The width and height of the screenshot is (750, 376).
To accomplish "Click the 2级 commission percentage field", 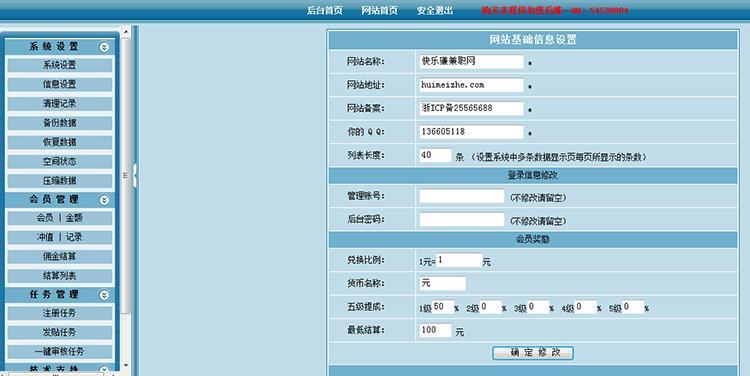I will (490, 307).
